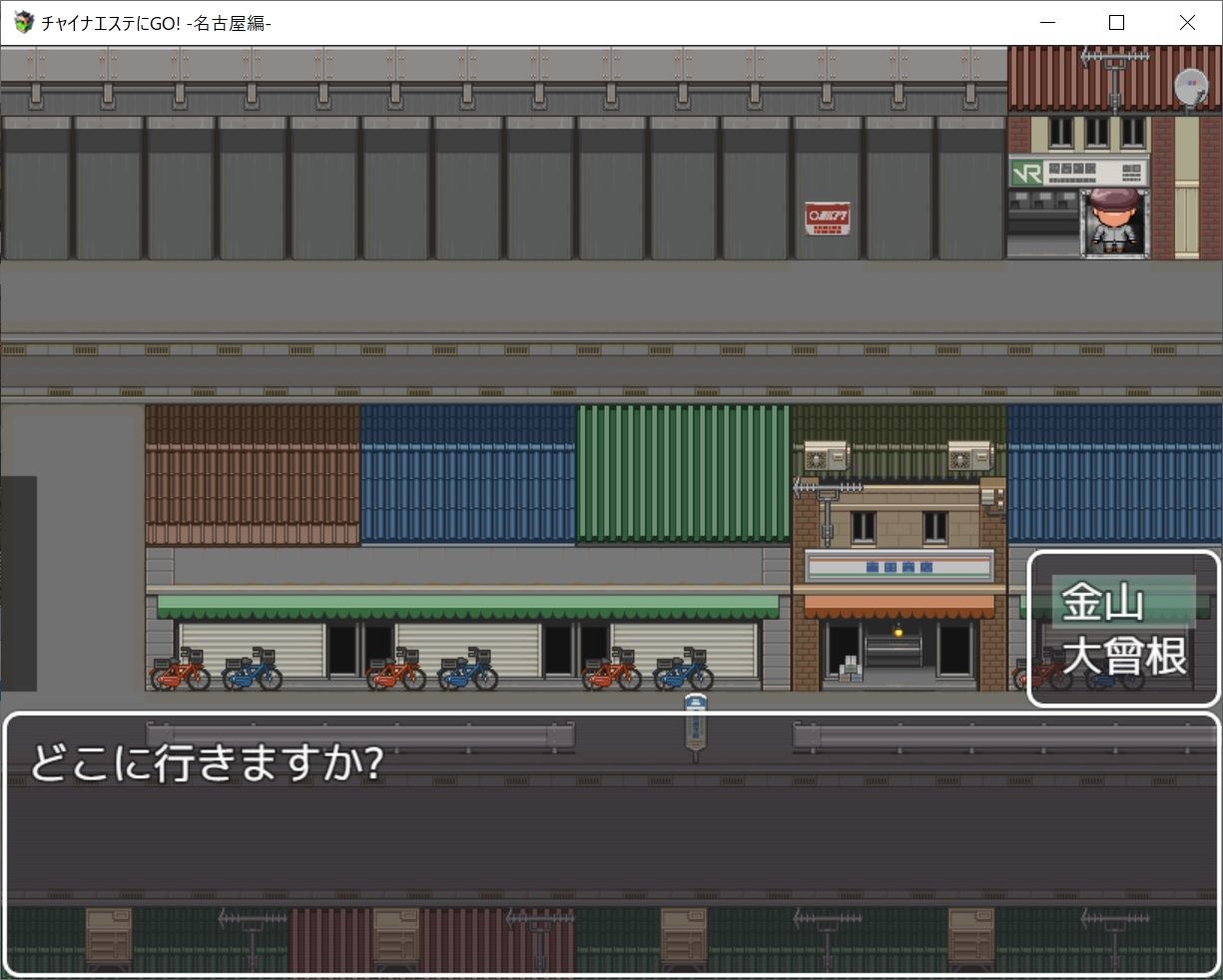Click the JR station name sign
This screenshot has height=980, width=1223.
click(1078, 173)
